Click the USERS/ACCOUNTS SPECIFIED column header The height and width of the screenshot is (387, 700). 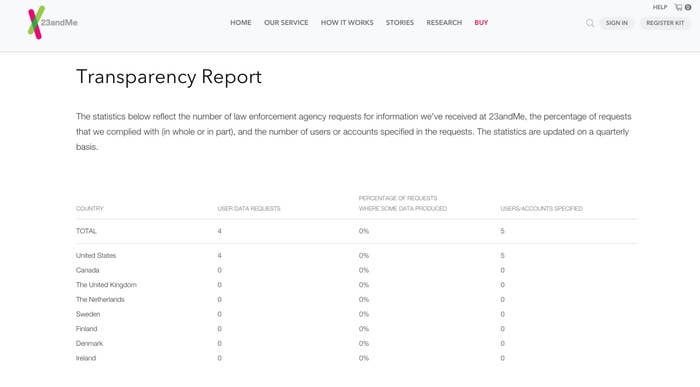click(x=541, y=208)
